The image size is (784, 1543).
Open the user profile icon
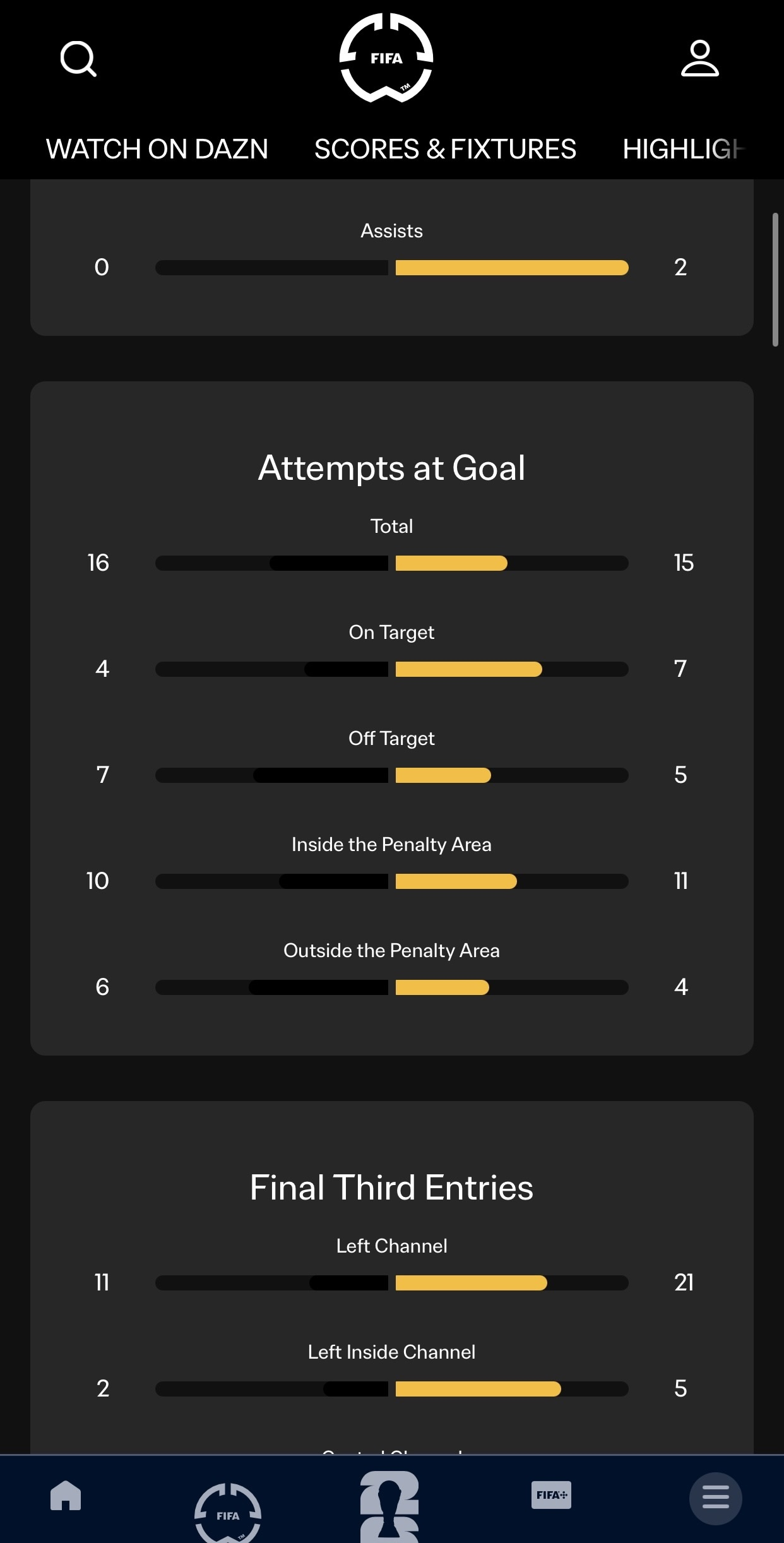(x=699, y=59)
